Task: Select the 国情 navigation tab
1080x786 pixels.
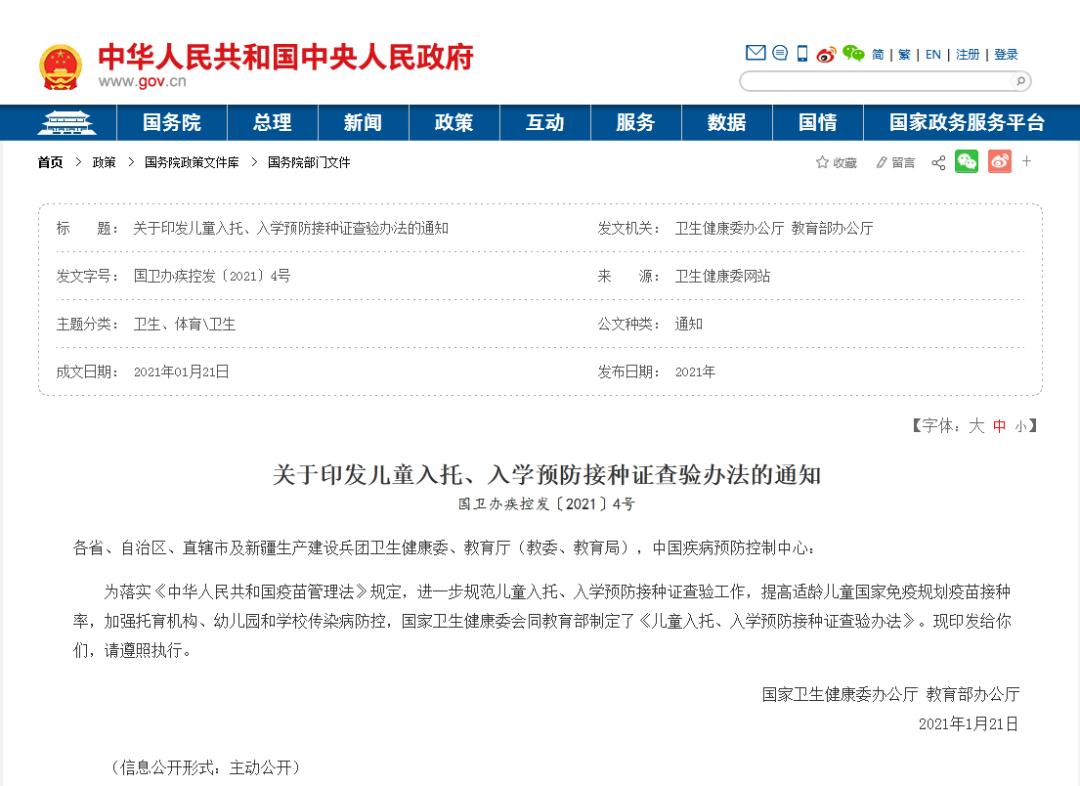Action: pyautogui.click(x=817, y=122)
